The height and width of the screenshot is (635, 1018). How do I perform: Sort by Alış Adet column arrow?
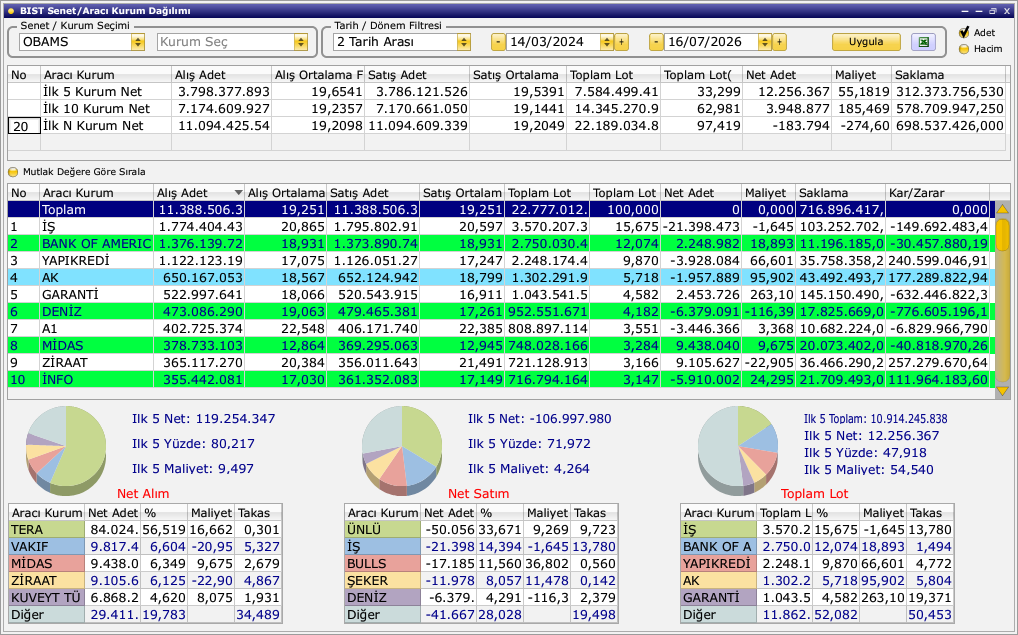coord(238,193)
